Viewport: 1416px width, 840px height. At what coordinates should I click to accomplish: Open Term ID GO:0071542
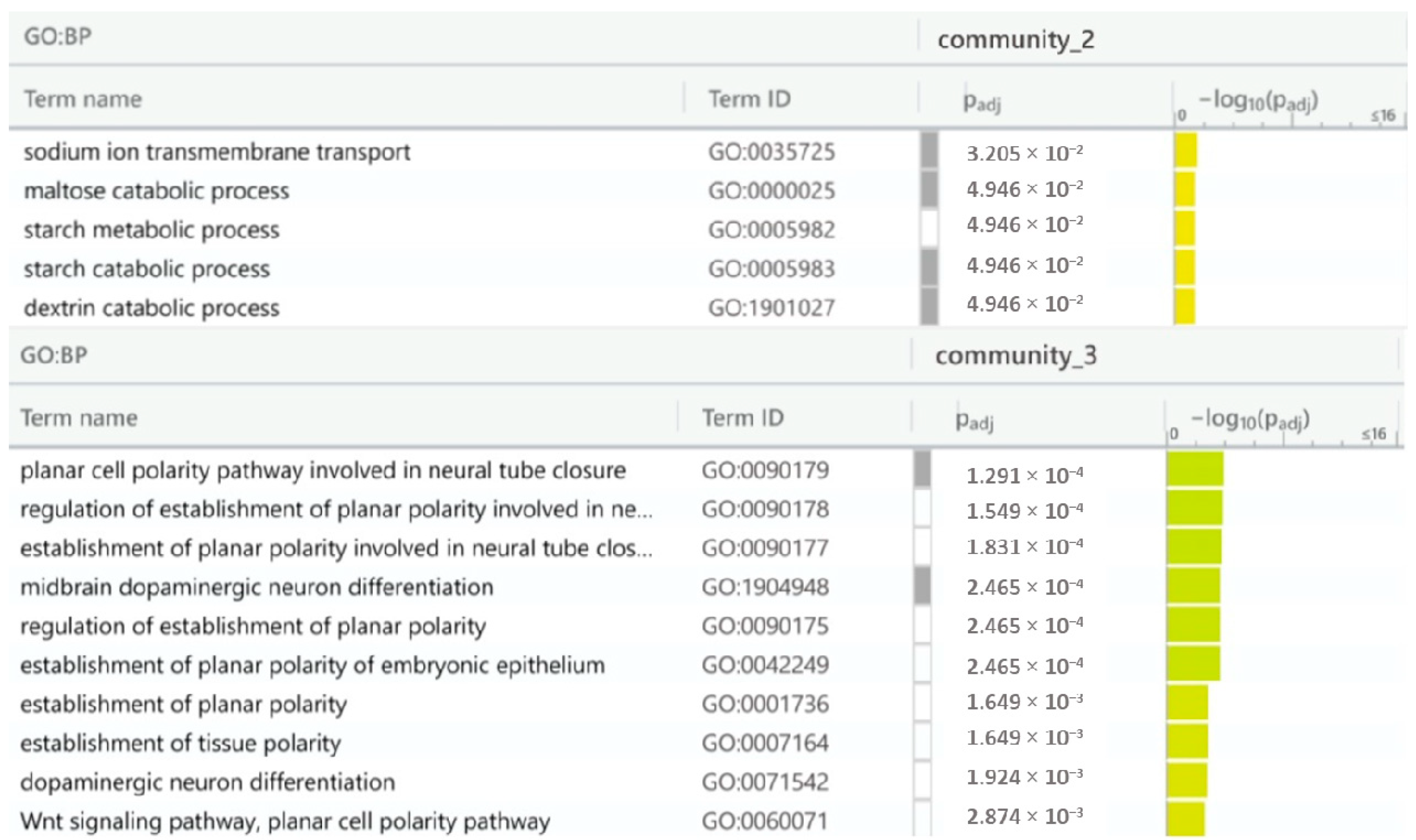tap(765, 782)
